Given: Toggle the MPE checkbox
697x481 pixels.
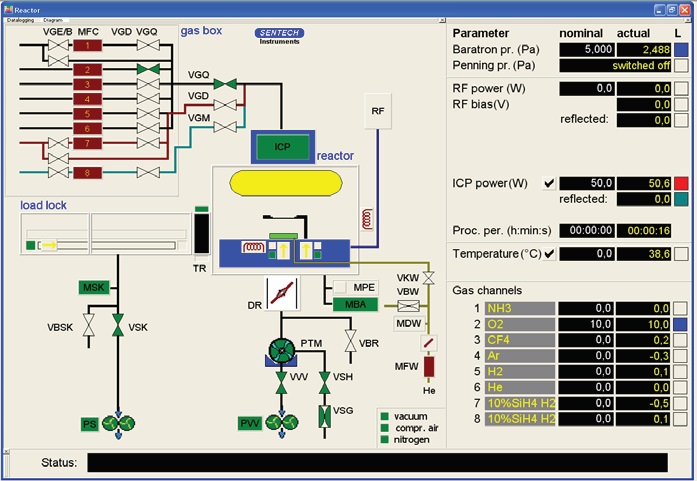Looking at the screenshot, I should (x=340, y=287).
